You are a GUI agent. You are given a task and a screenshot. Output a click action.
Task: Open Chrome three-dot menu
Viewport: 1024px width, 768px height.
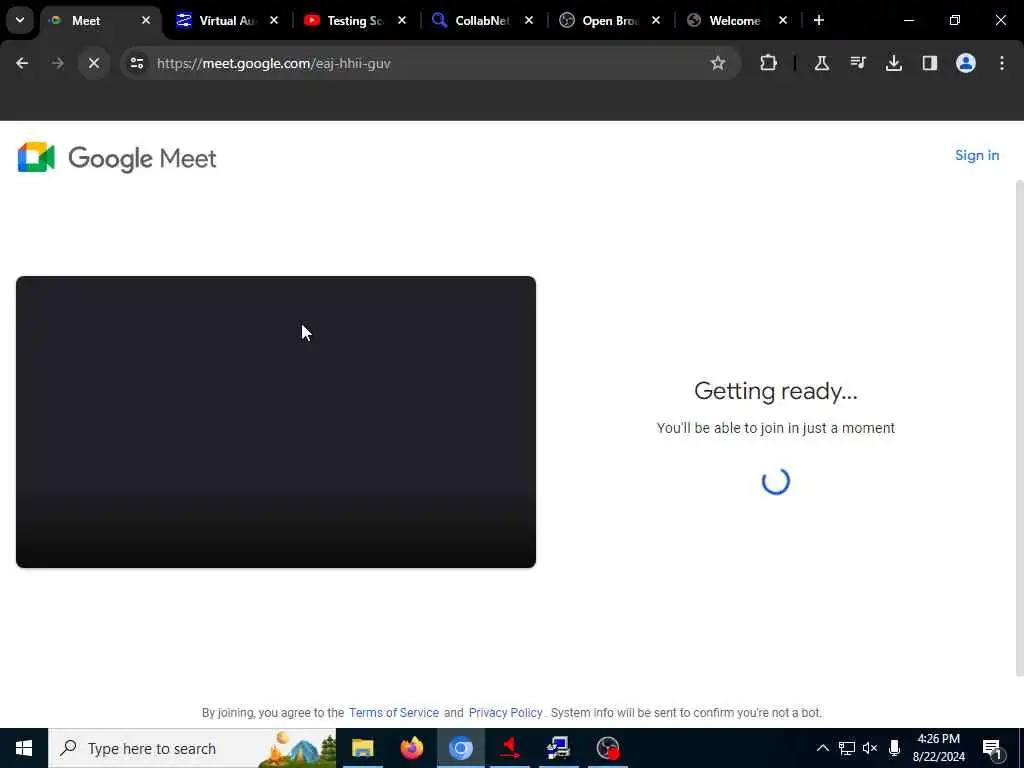point(1002,63)
